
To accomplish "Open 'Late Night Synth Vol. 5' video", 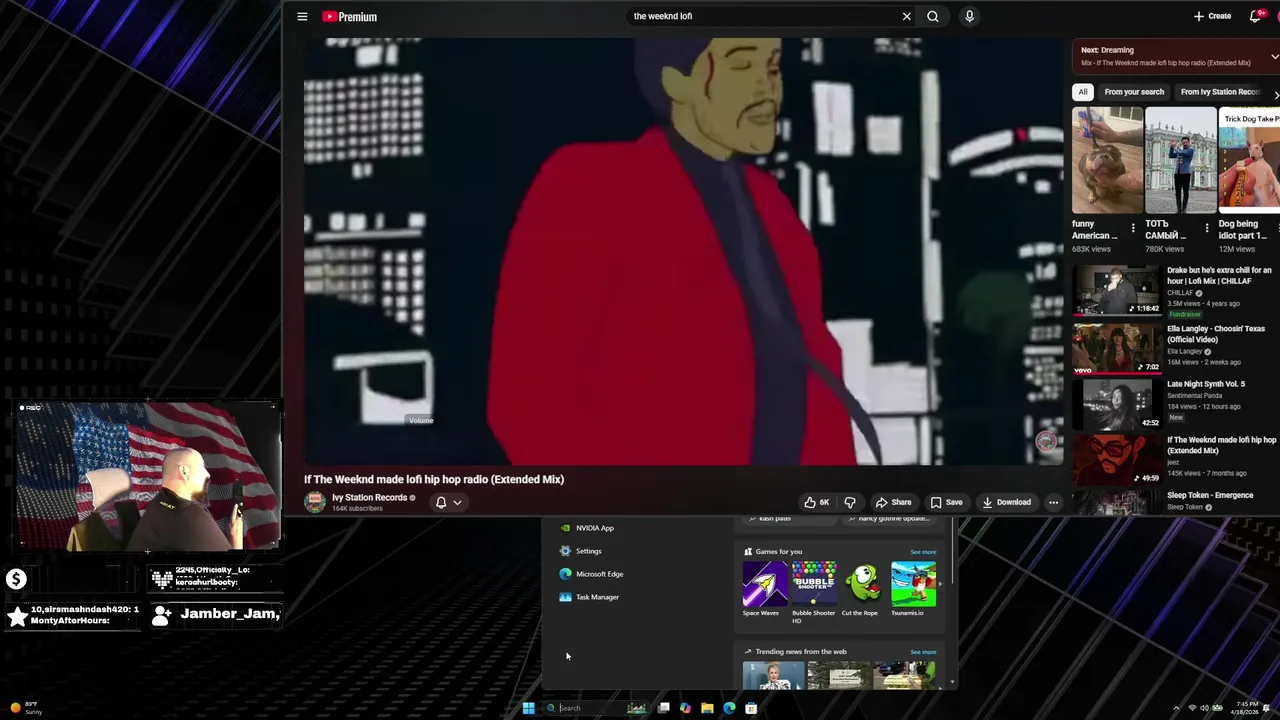I will point(1117,404).
